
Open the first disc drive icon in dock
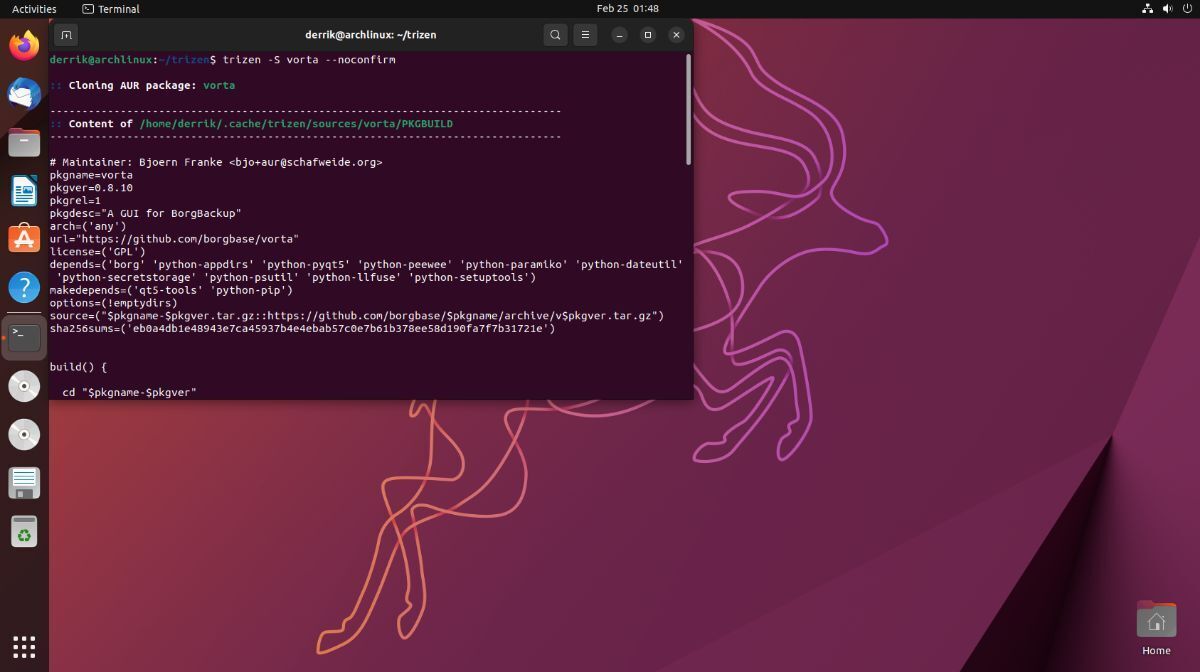pyautogui.click(x=24, y=386)
